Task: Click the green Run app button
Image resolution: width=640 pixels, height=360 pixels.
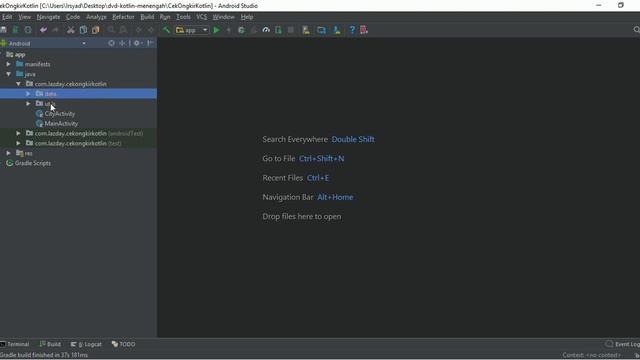Action: pyautogui.click(x=217, y=30)
